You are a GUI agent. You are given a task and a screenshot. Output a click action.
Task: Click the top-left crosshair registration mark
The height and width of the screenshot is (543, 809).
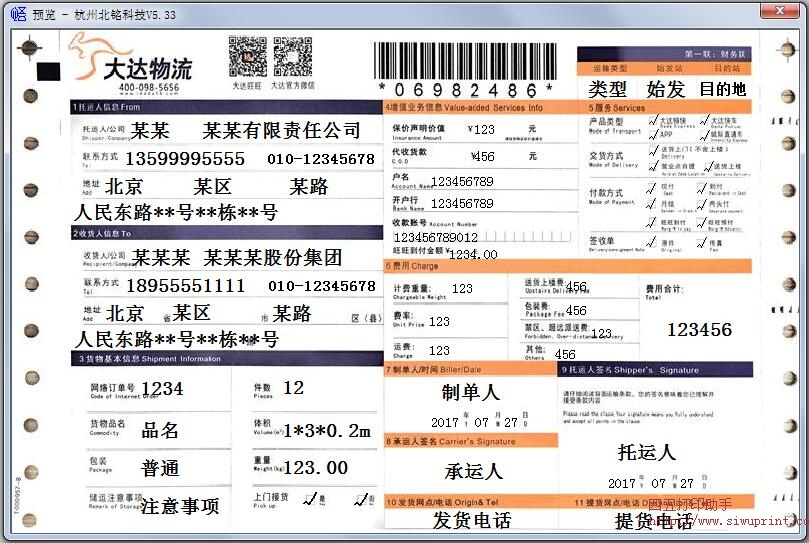pyautogui.click(x=29, y=48)
